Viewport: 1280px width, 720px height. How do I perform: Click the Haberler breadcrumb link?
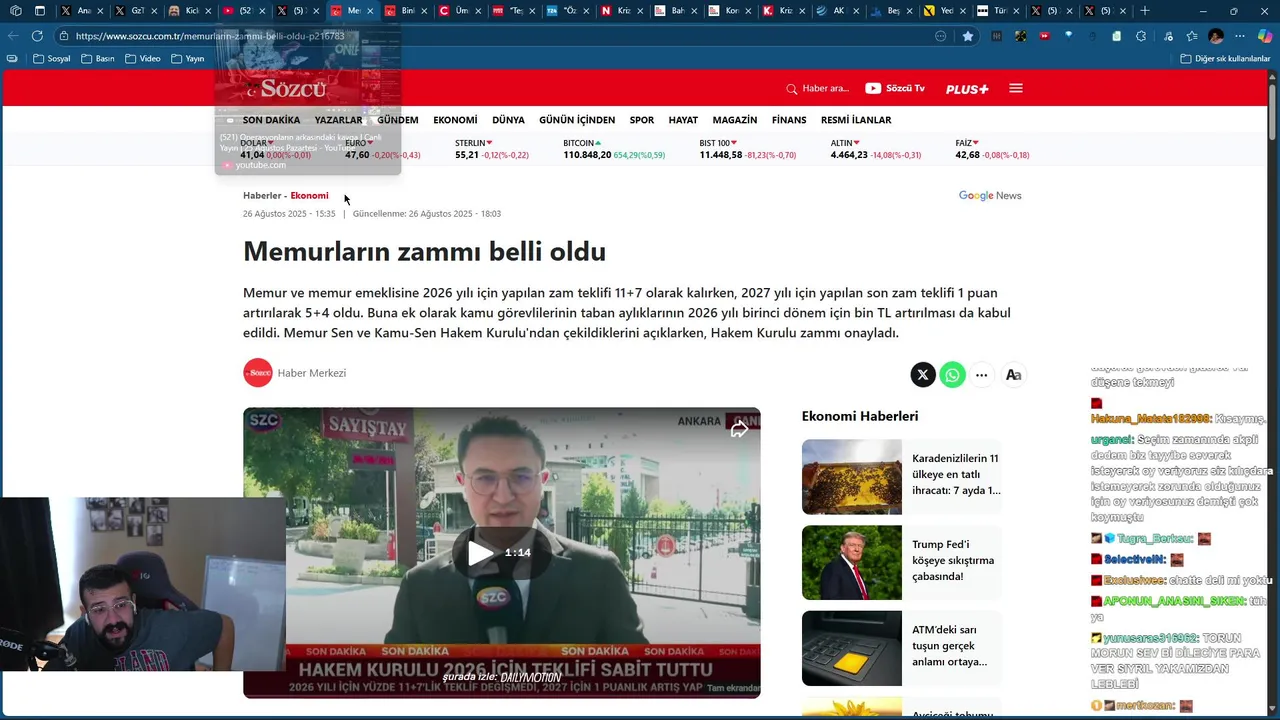262,196
